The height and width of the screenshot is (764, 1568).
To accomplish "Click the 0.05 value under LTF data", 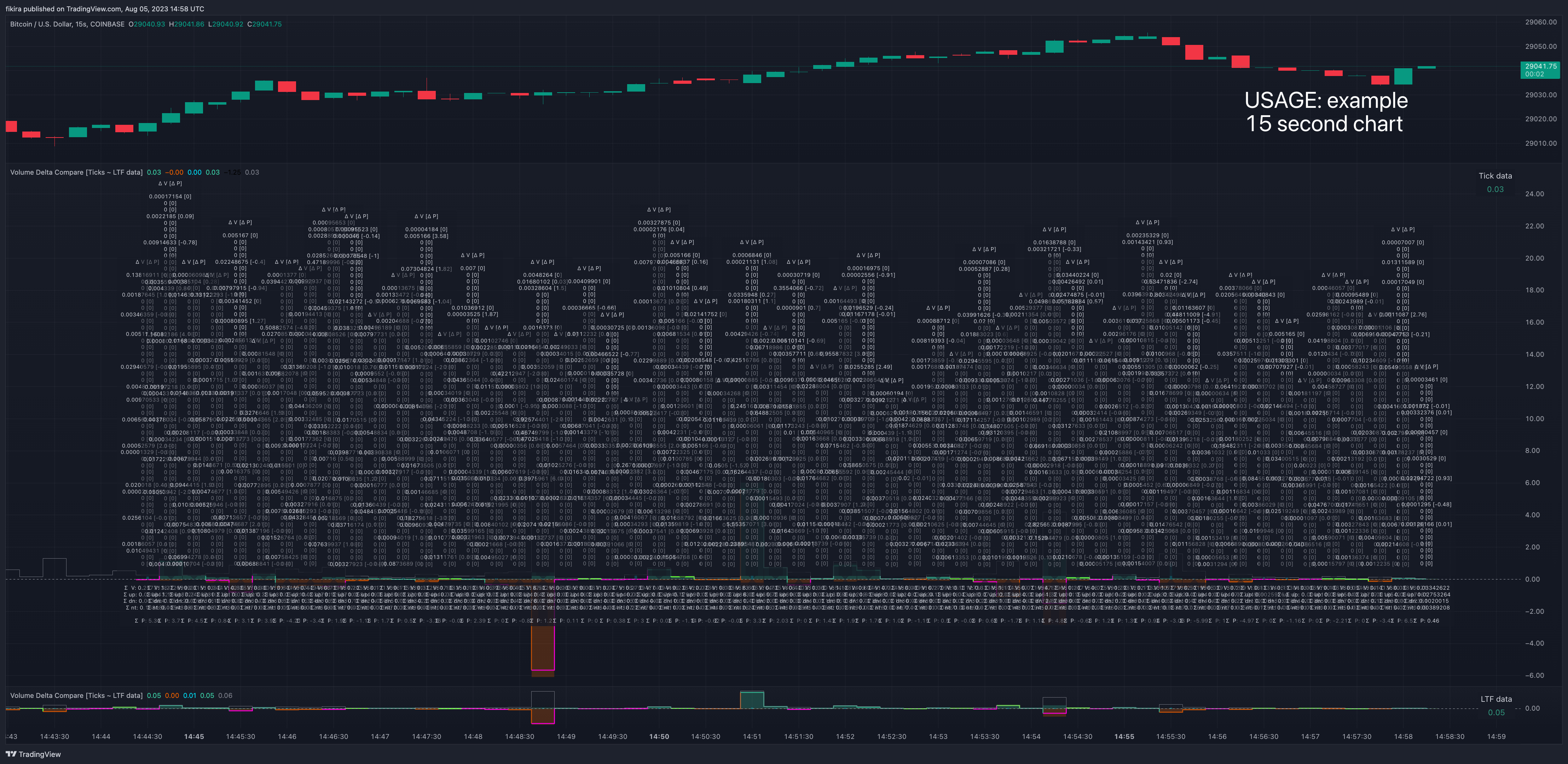I will click(1496, 712).
